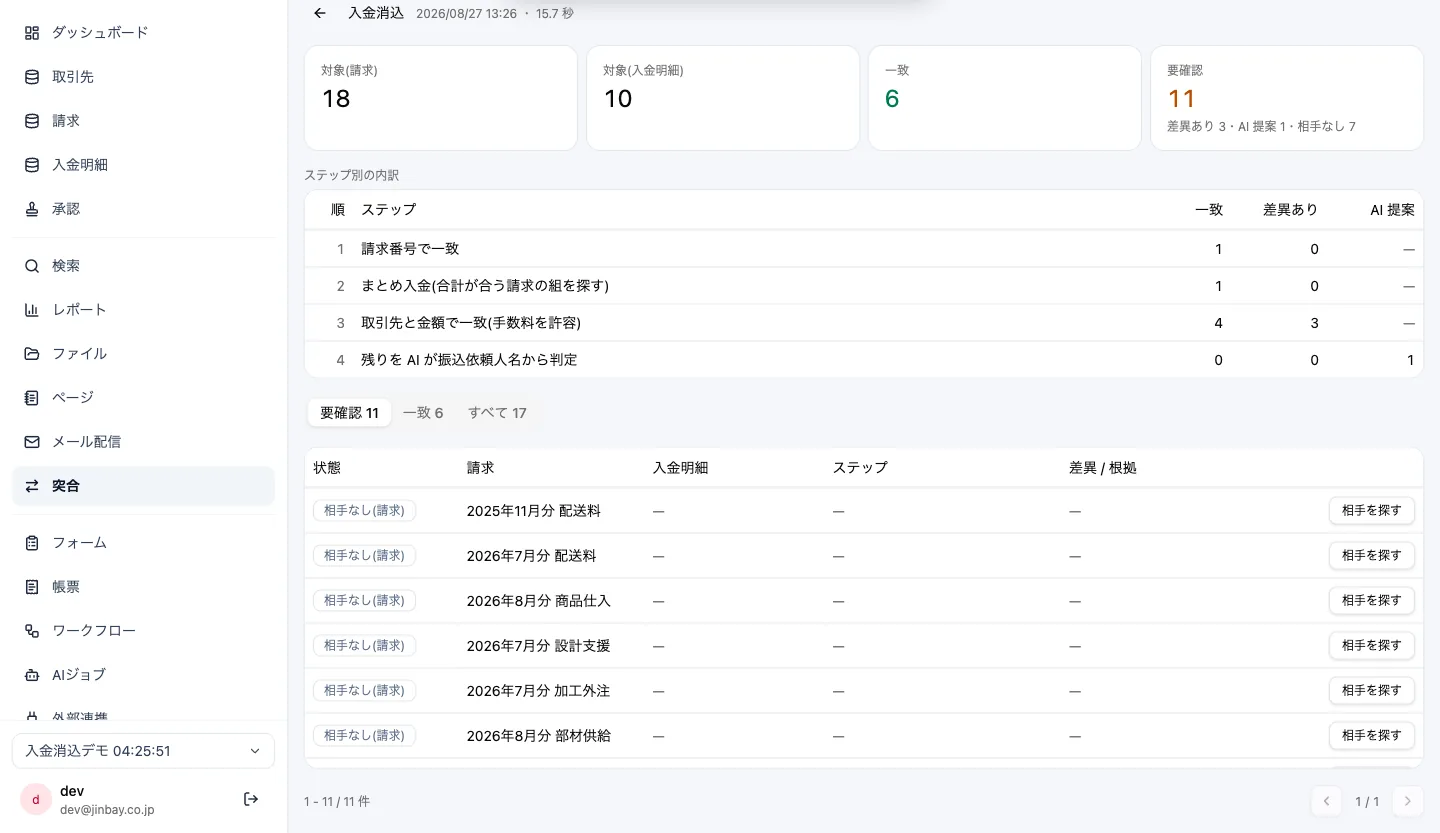1440x833 pixels.
Task: Open ワークフロー in the sidebar menu
Action: (x=143, y=630)
